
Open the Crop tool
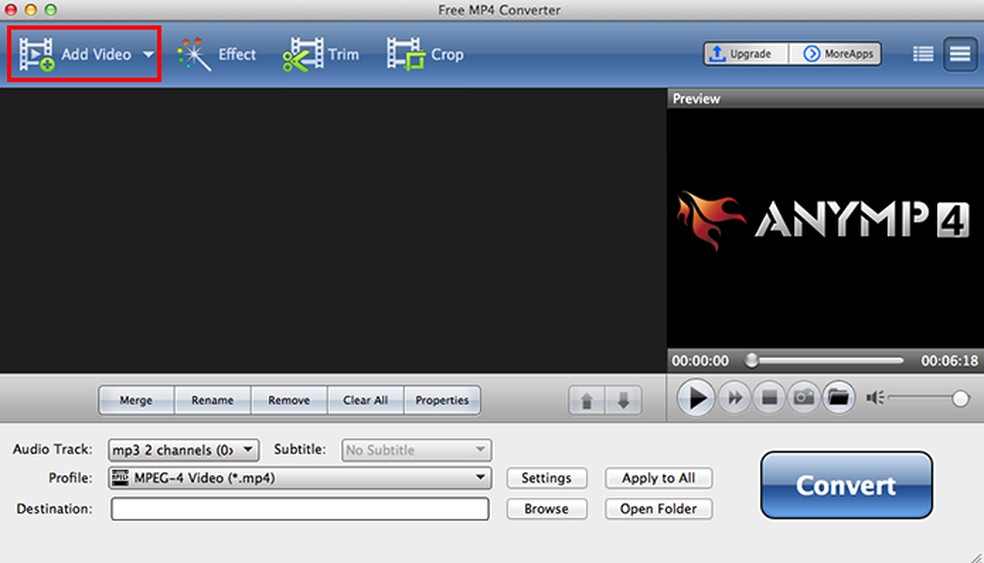[x=425, y=55]
